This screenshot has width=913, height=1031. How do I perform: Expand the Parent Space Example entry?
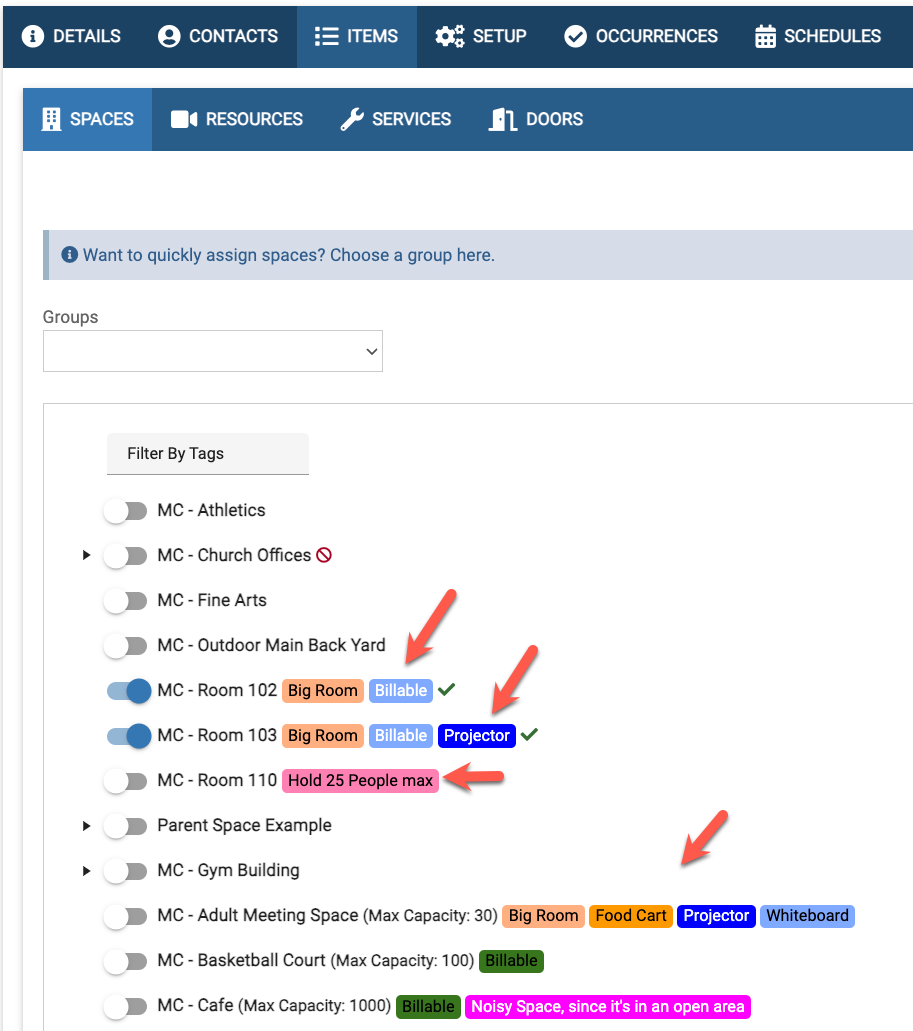tap(86, 826)
